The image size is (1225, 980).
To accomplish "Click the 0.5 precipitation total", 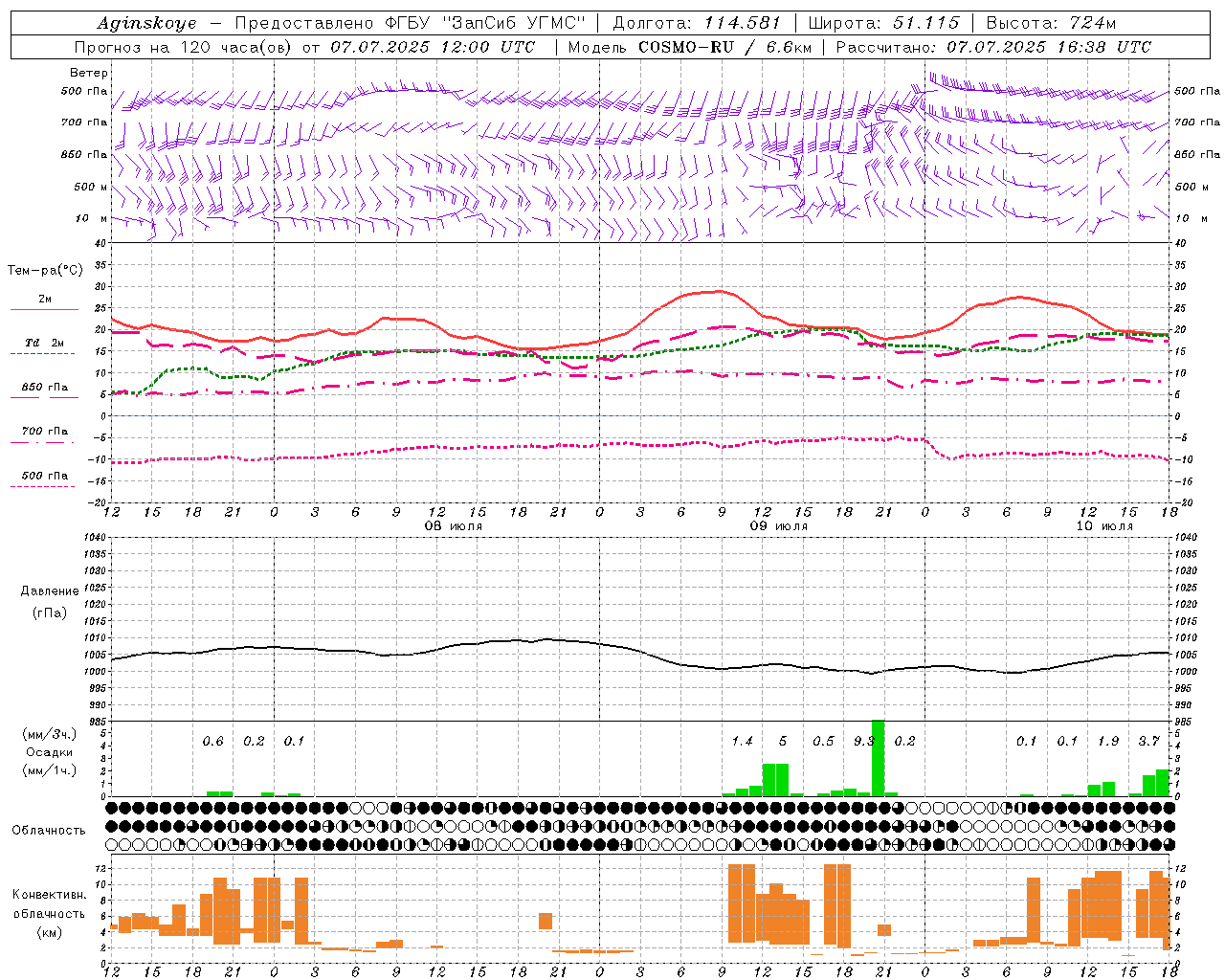I will pyautogui.click(x=823, y=741).
